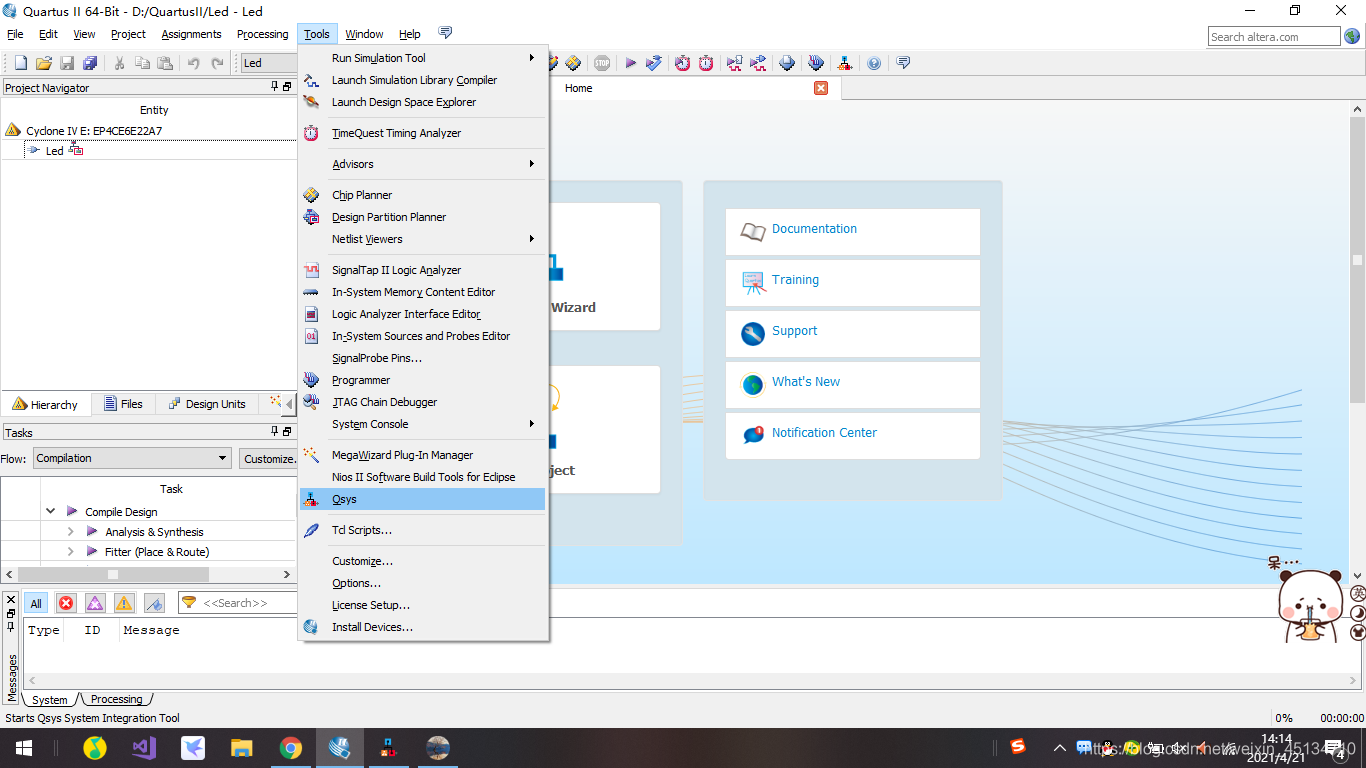
Task: Click the Undo toolbar icon
Action: (x=194, y=63)
